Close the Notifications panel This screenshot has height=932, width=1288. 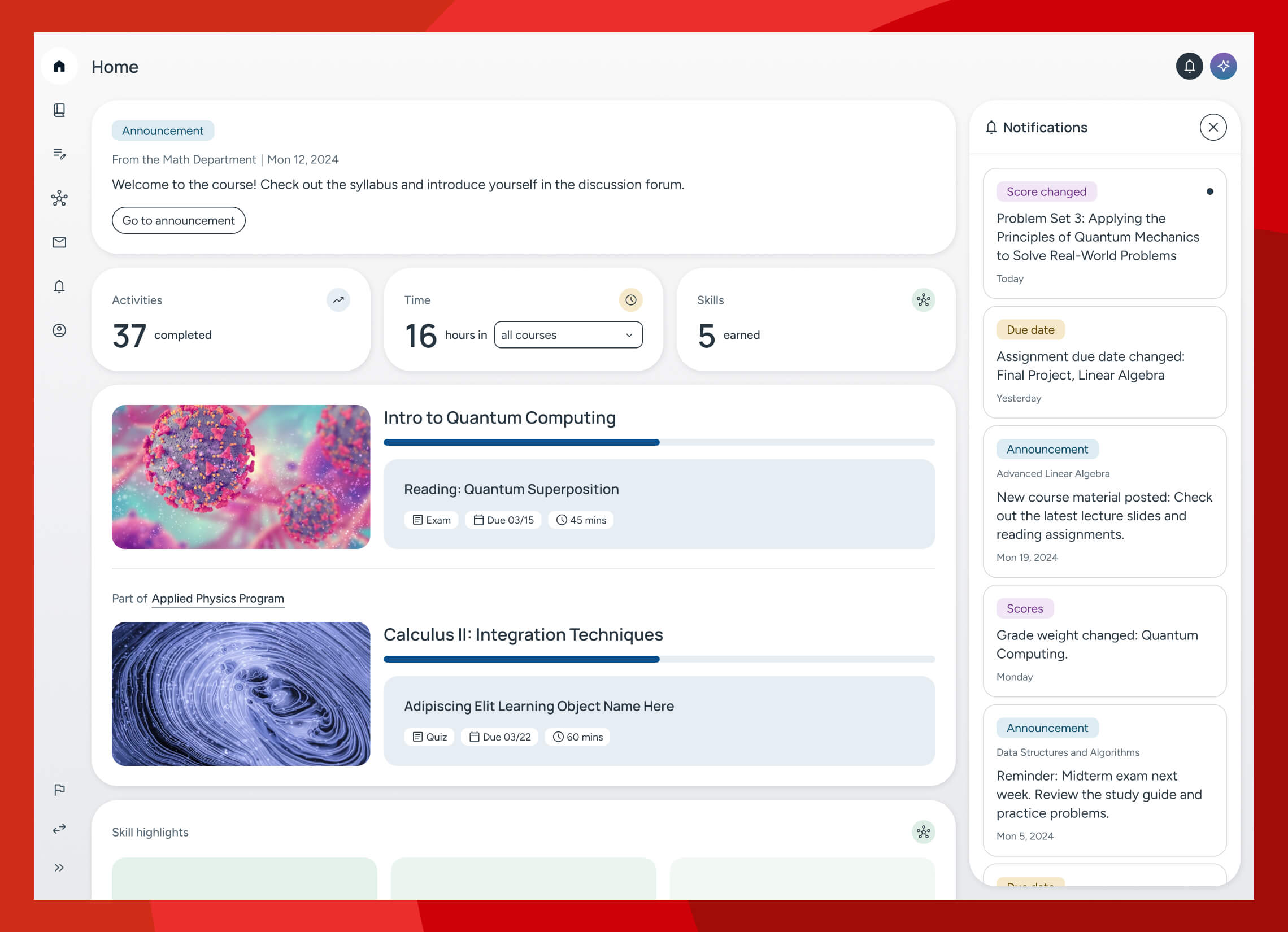click(1212, 127)
